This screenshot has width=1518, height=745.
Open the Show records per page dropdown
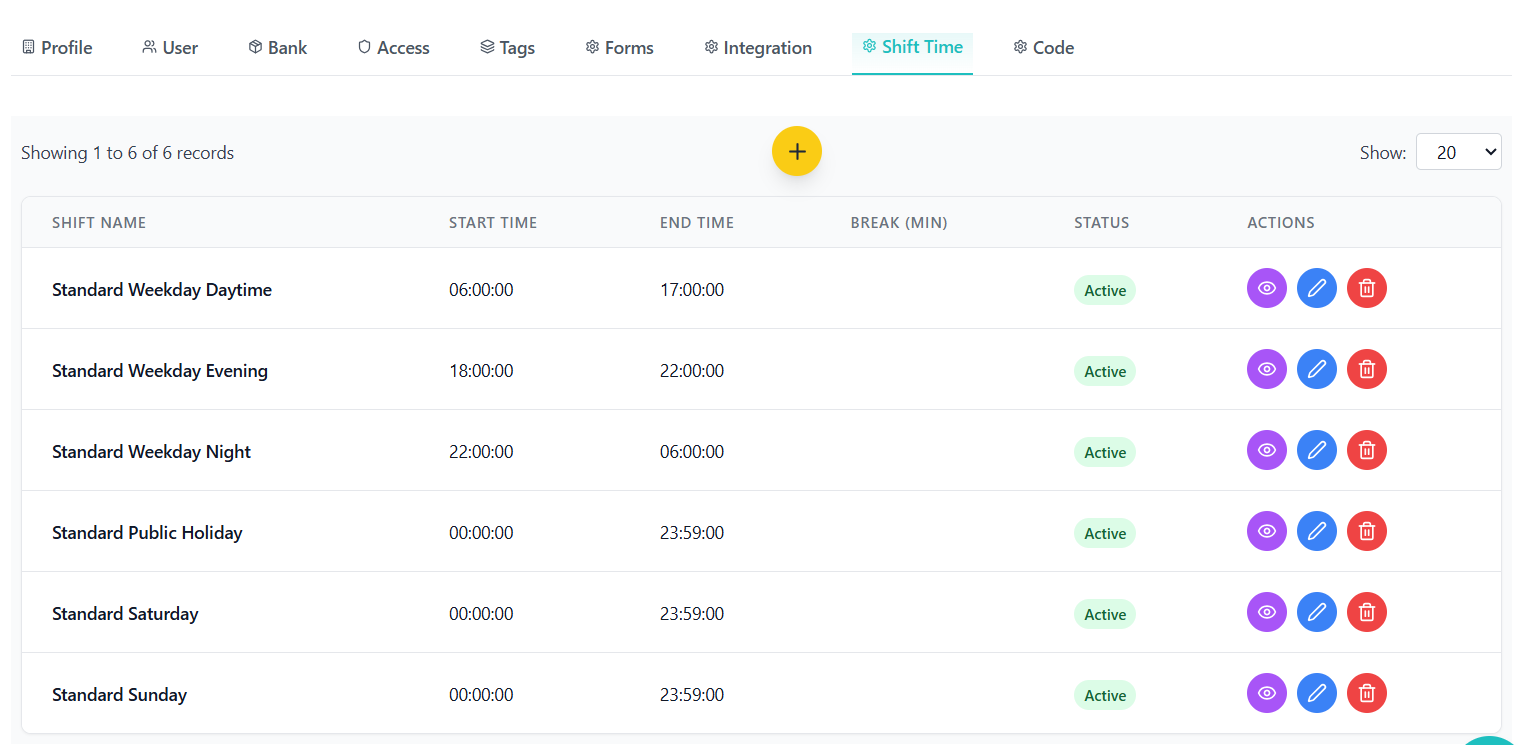(1458, 152)
